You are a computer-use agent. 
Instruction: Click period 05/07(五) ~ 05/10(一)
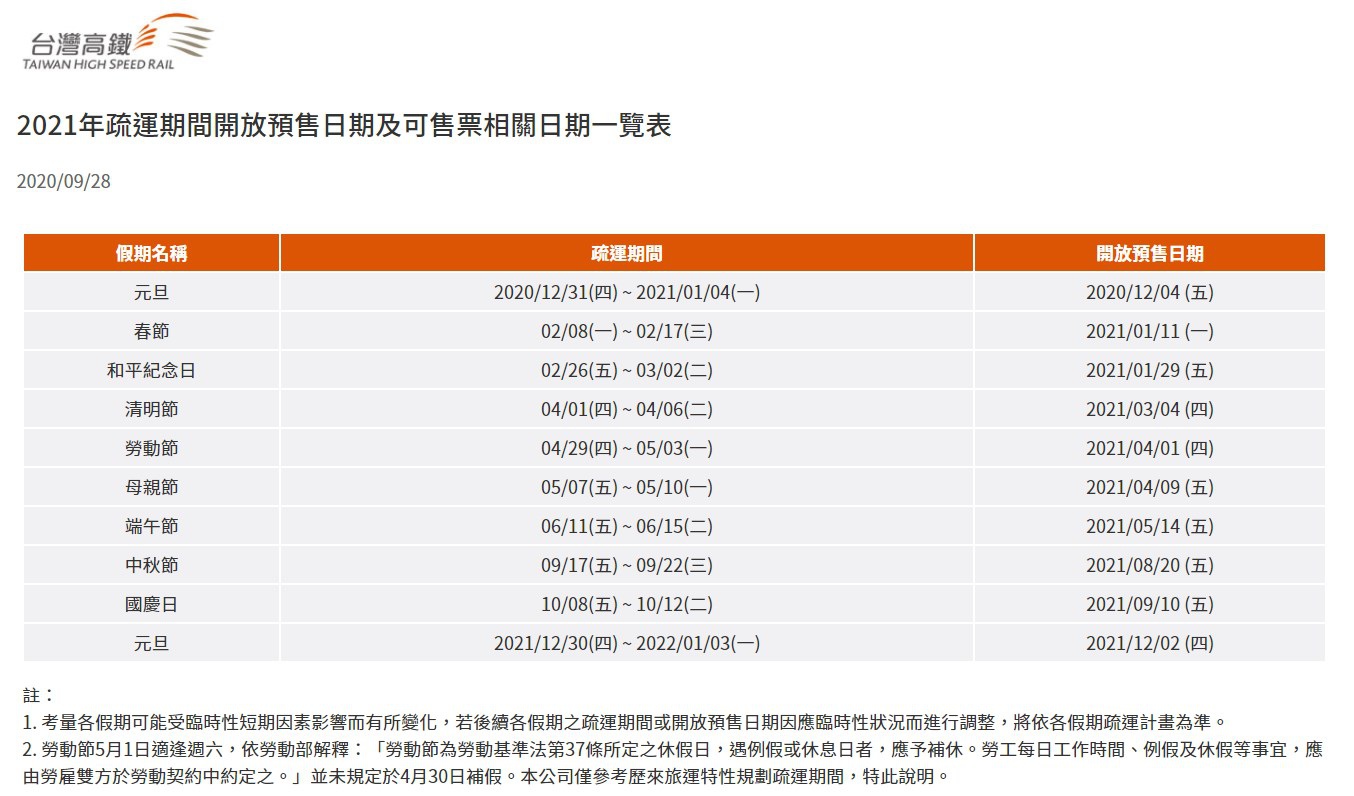627,487
